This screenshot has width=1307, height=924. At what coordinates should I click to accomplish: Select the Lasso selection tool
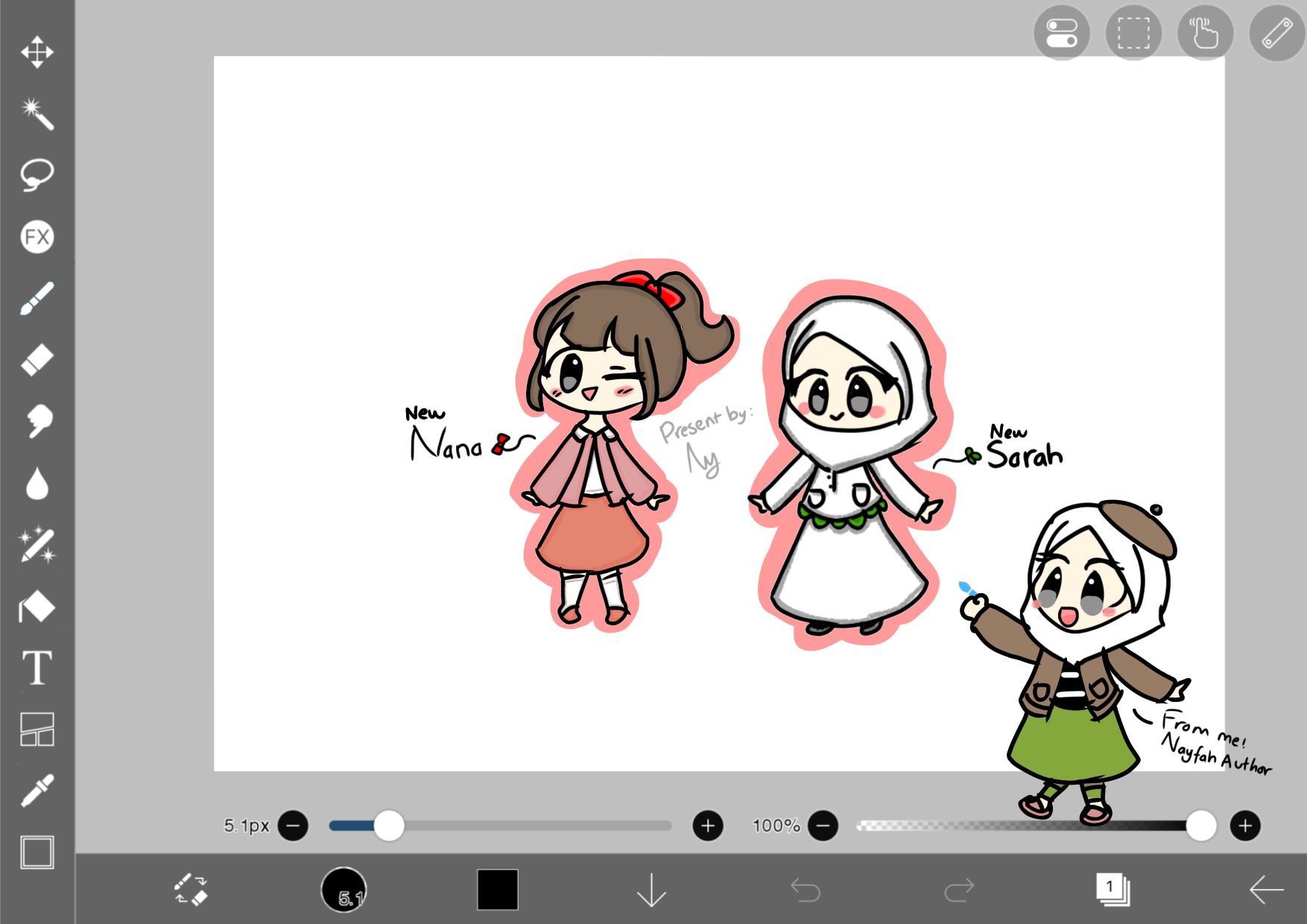pos(38,174)
